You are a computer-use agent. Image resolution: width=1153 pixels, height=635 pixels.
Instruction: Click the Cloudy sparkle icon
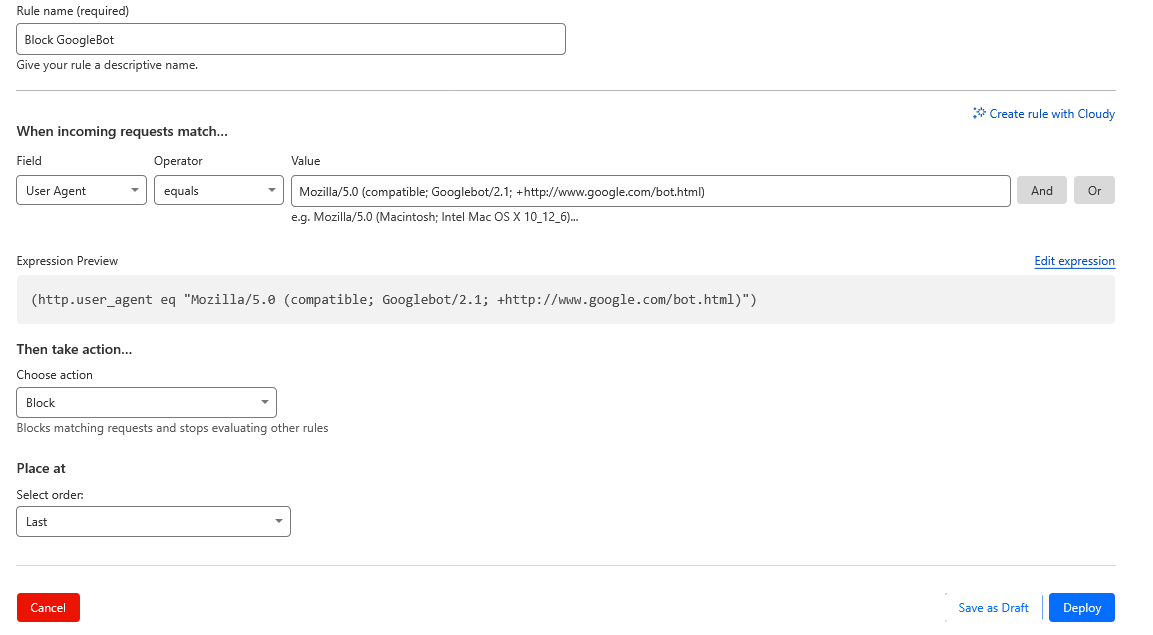click(978, 113)
